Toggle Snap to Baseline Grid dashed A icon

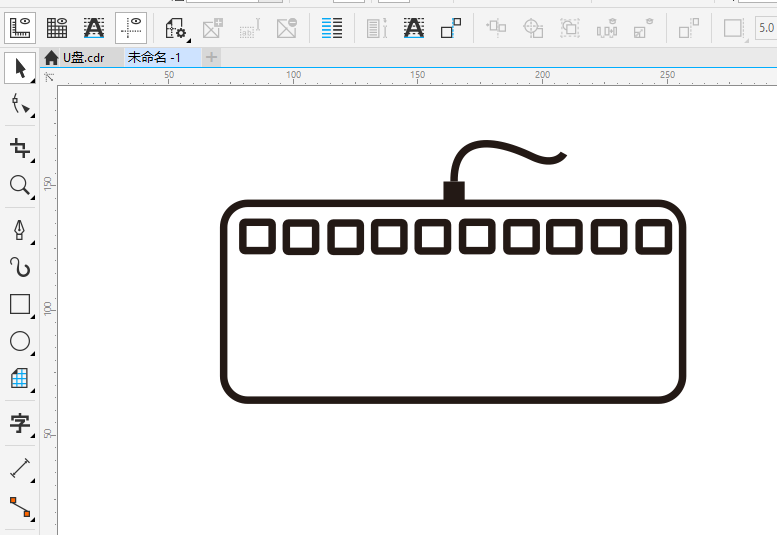[414, 28]
